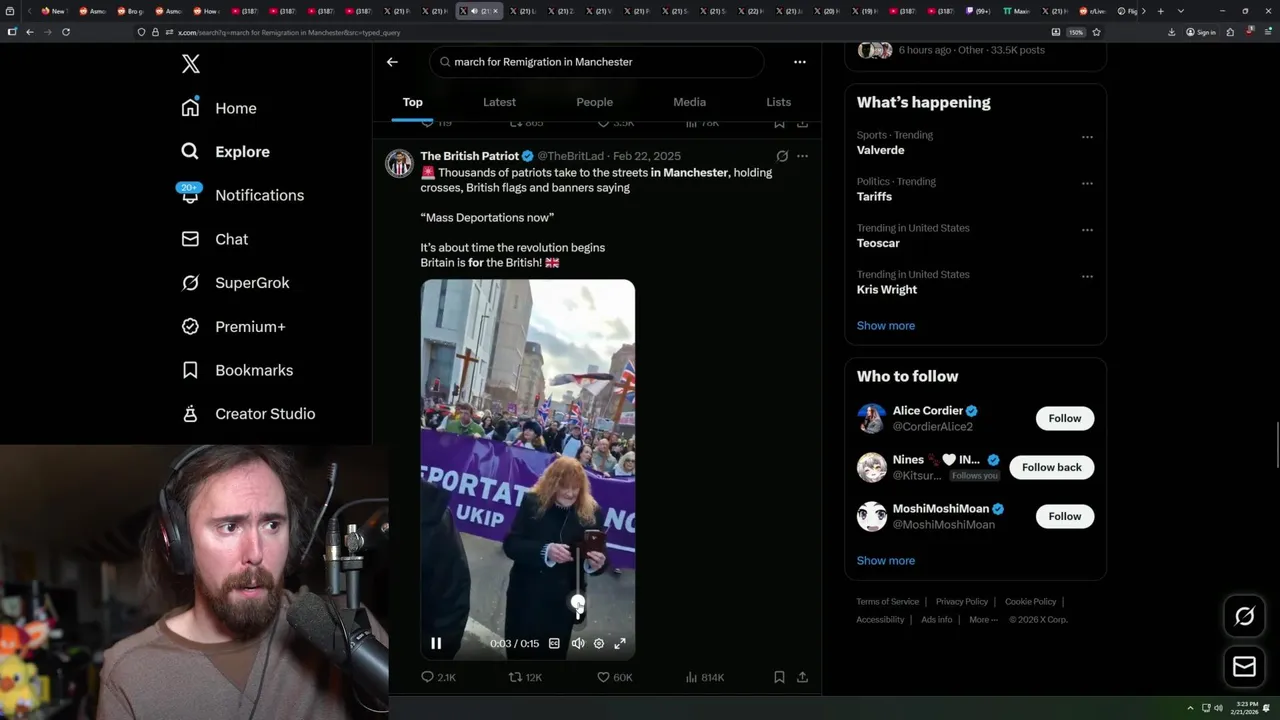Reload the page in browser toolbar
The image size is (1280, 720).
tap(66, 32)
